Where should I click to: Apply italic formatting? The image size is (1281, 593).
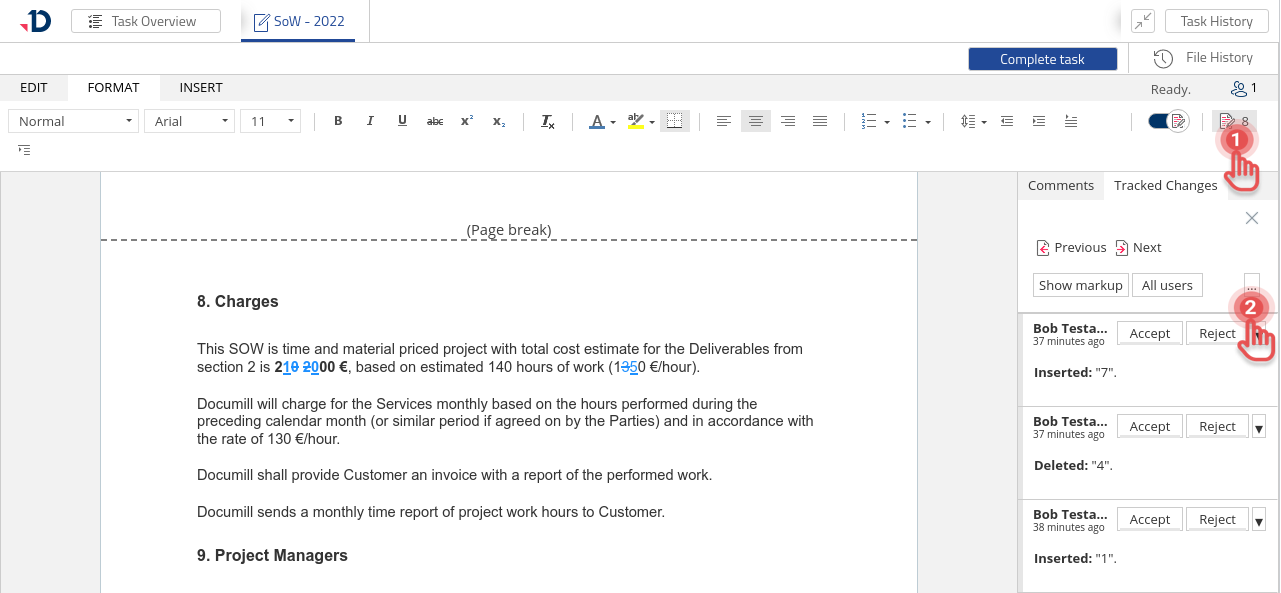tap(370, 121)
